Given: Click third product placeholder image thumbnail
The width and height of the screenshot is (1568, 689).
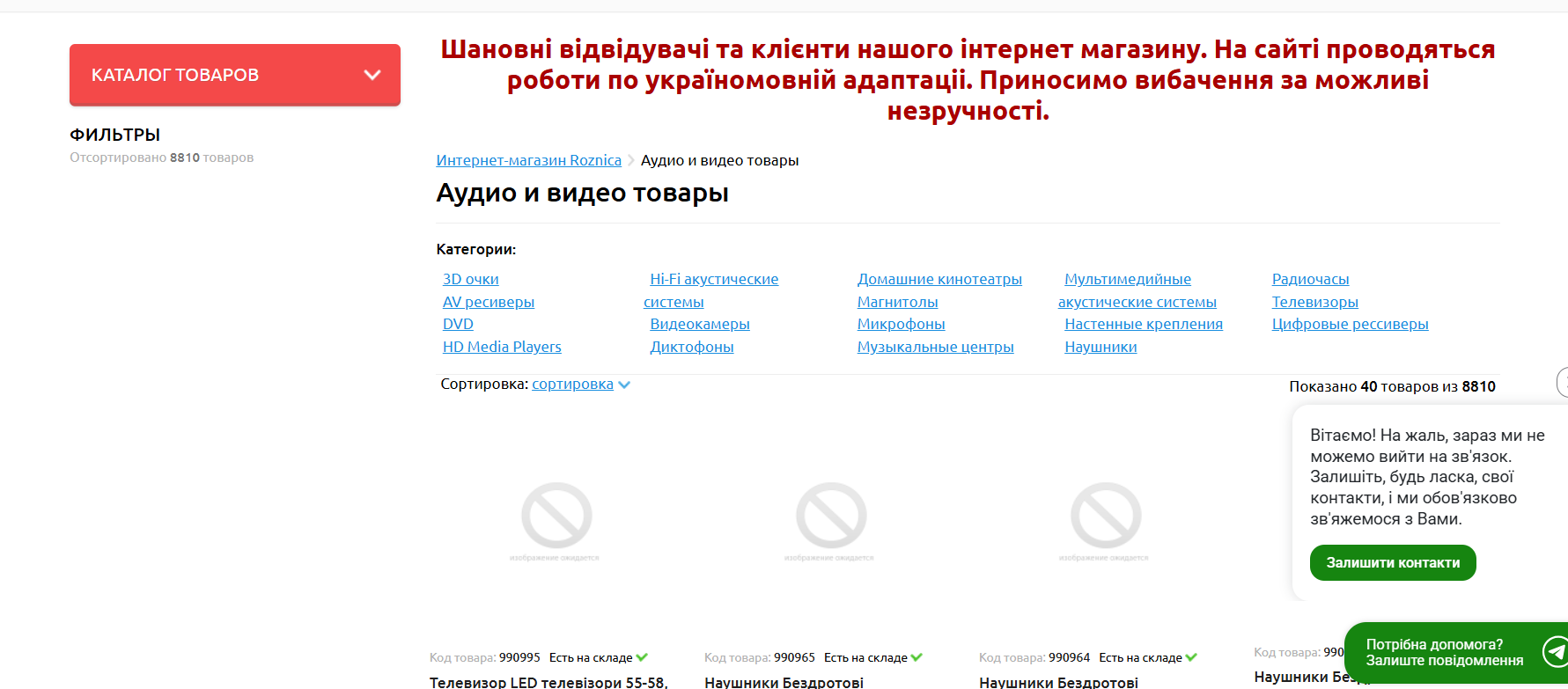Looking at the screenshot, I should (x=1105, y=519).
